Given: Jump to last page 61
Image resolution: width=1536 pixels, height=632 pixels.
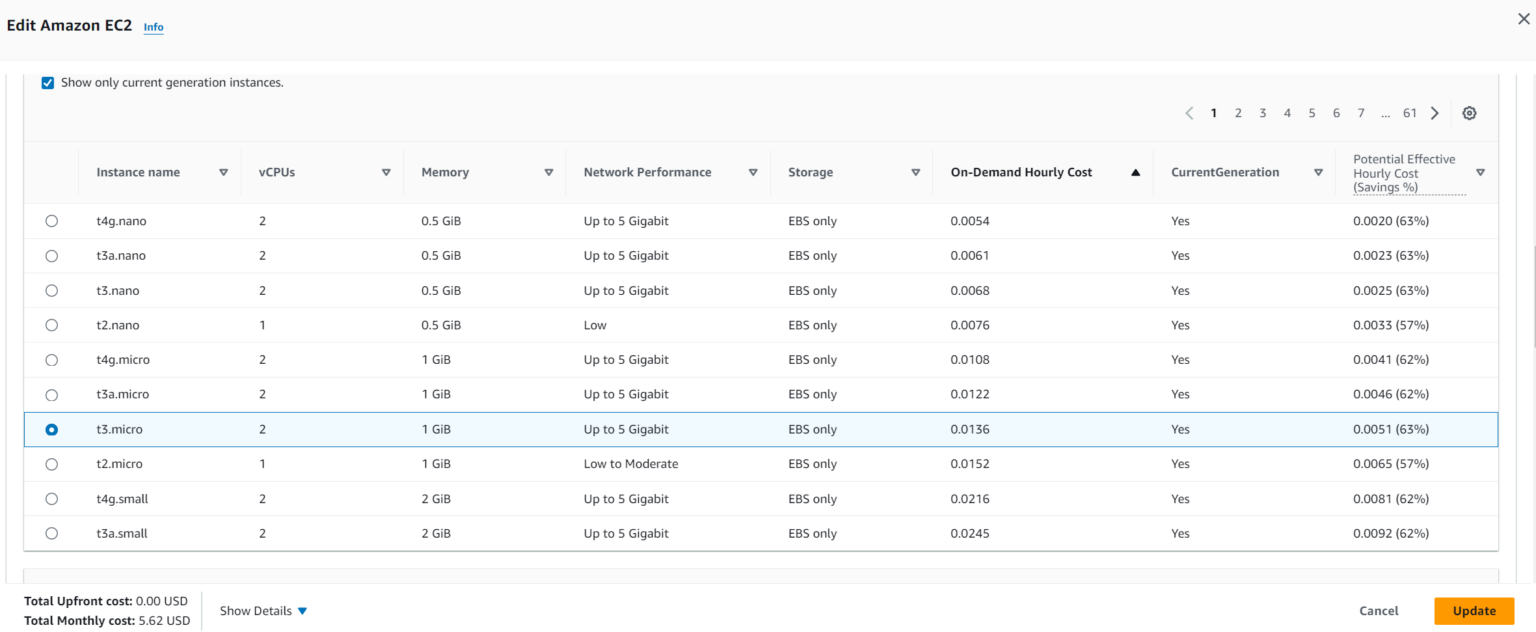Looking at the screenshot, I should (x=1409, y=113).
